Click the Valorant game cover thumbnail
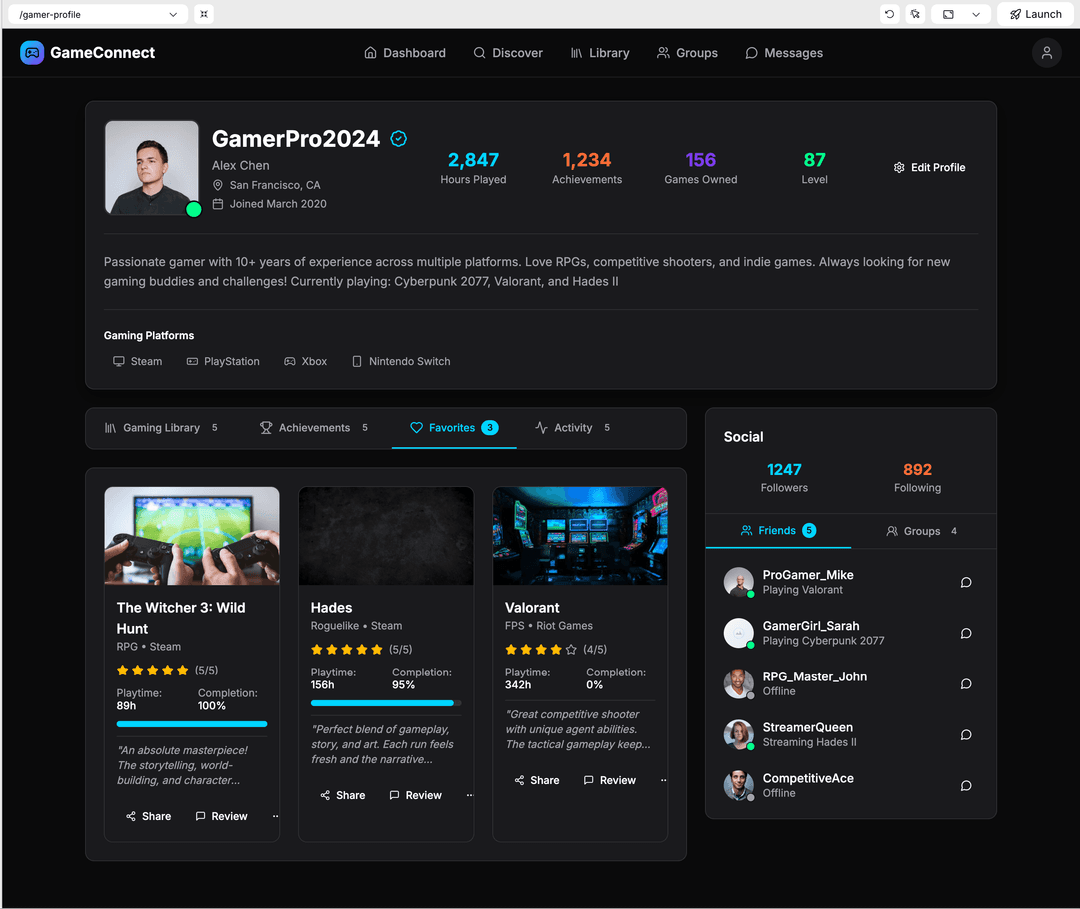The height and width of the screenshot is (909, 1080). 580,536
